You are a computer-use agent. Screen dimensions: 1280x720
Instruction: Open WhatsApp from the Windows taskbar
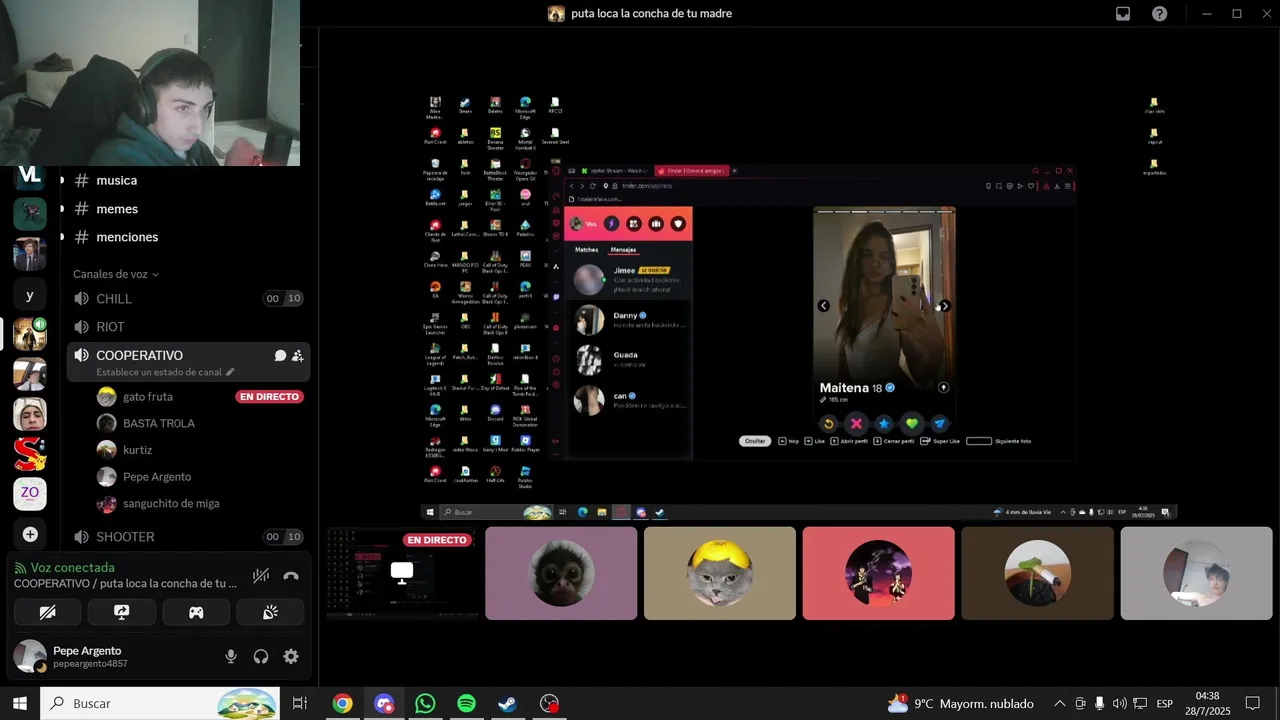(x=425, y=704)
